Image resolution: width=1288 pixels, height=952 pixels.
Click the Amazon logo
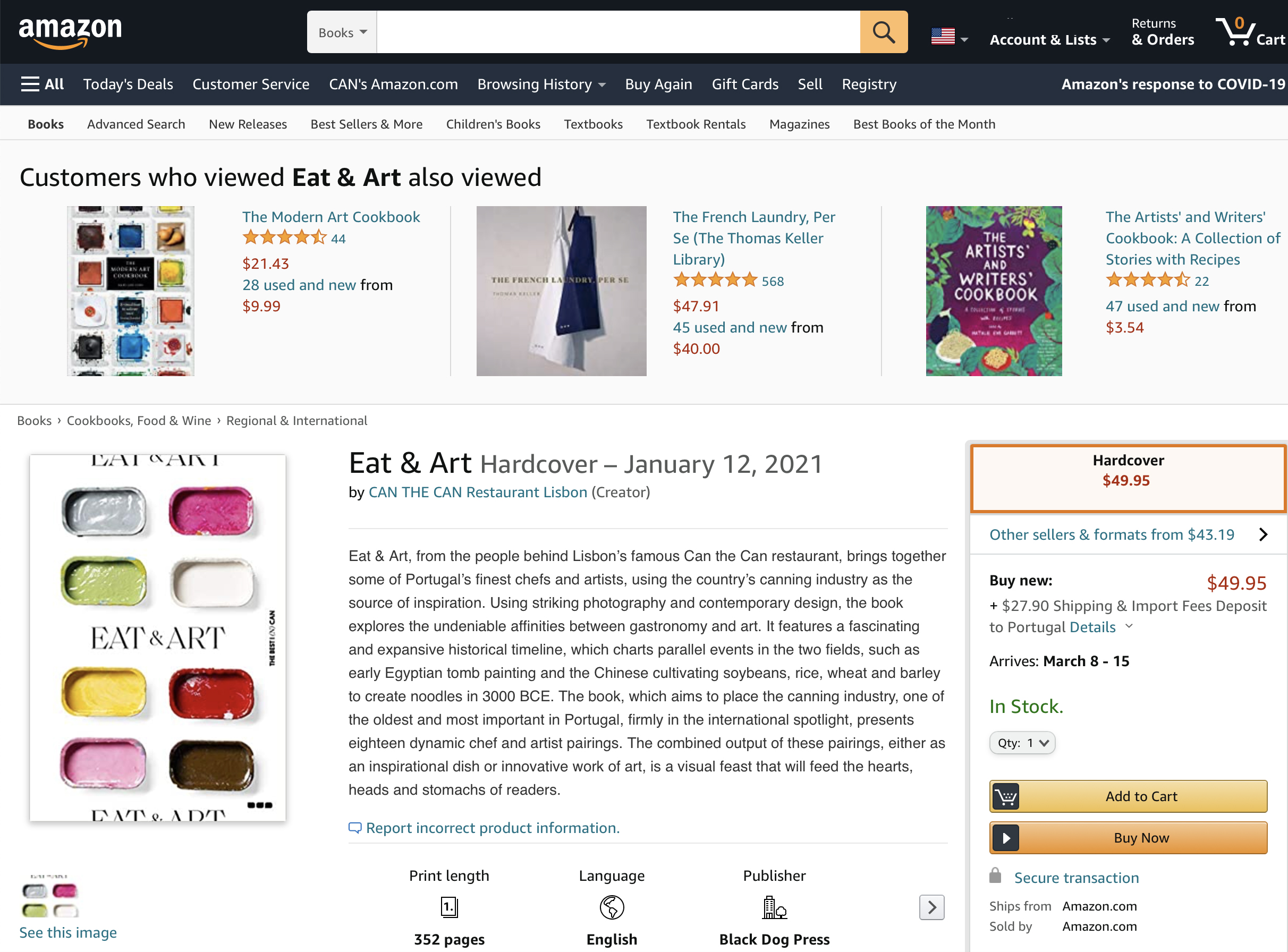(x=70, y=31)
